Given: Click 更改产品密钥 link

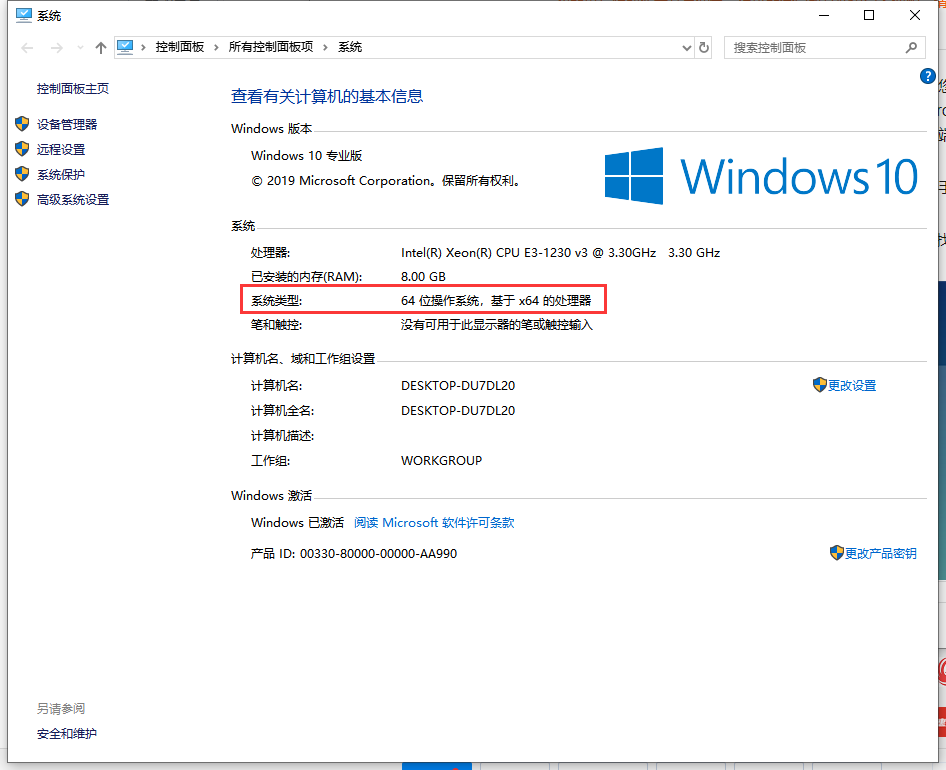Looking at the screenshot, I should (880, 553).
